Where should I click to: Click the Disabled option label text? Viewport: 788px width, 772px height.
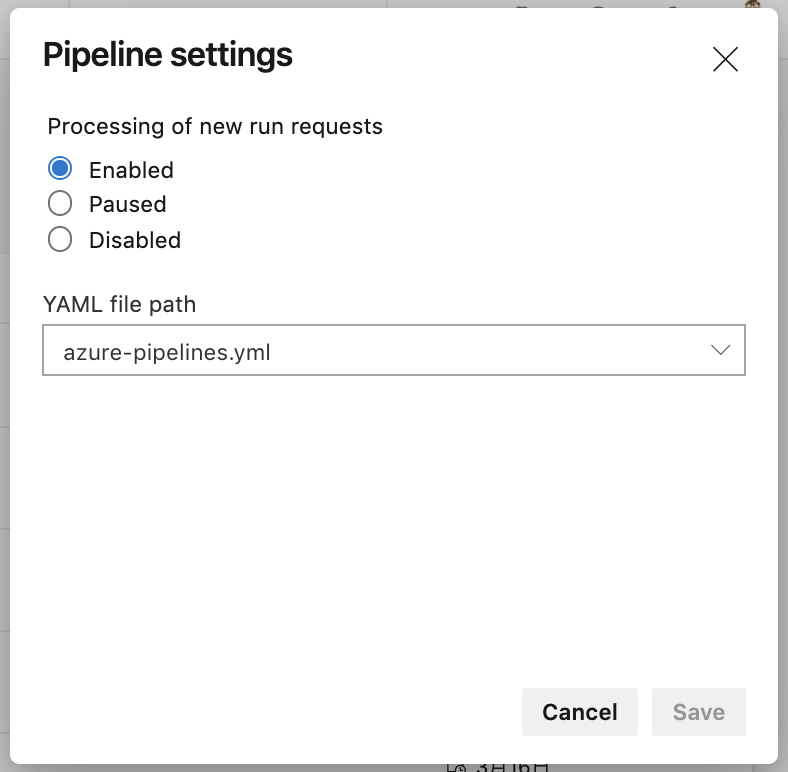click(x=135, y=241)
